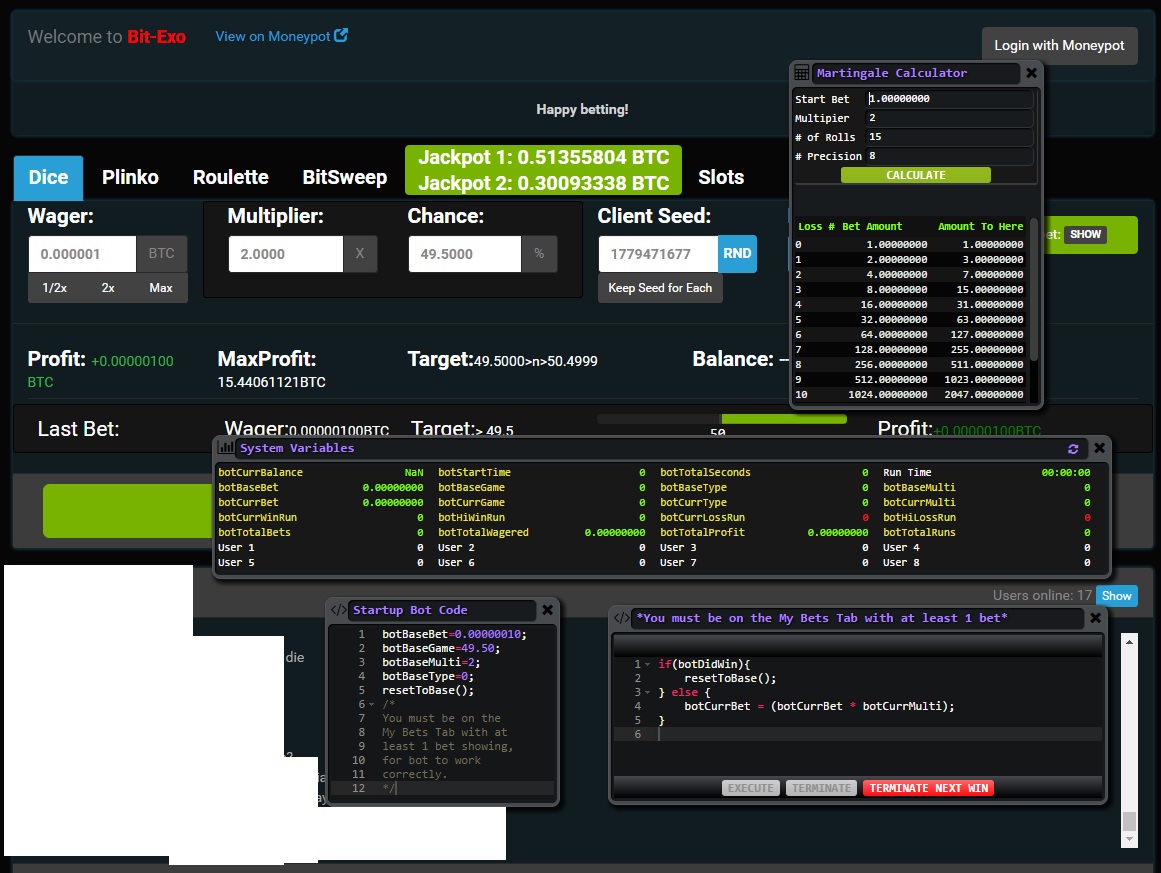Open the BitSweep tab

coord(344,178)
